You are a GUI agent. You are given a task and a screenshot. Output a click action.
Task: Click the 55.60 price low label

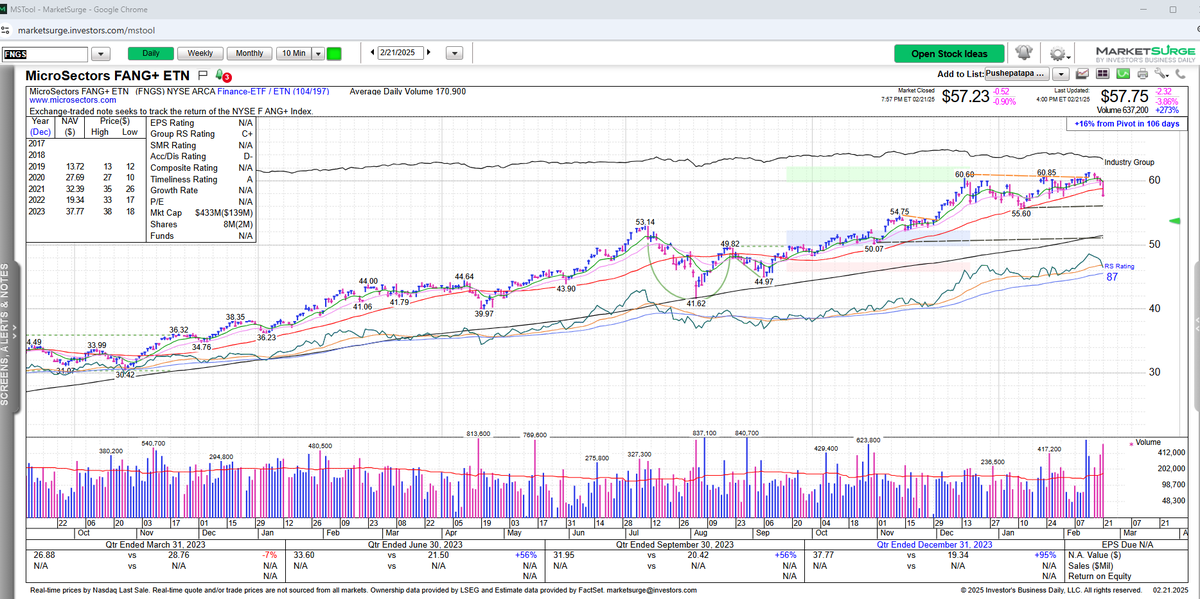(x=1021, y=214)
